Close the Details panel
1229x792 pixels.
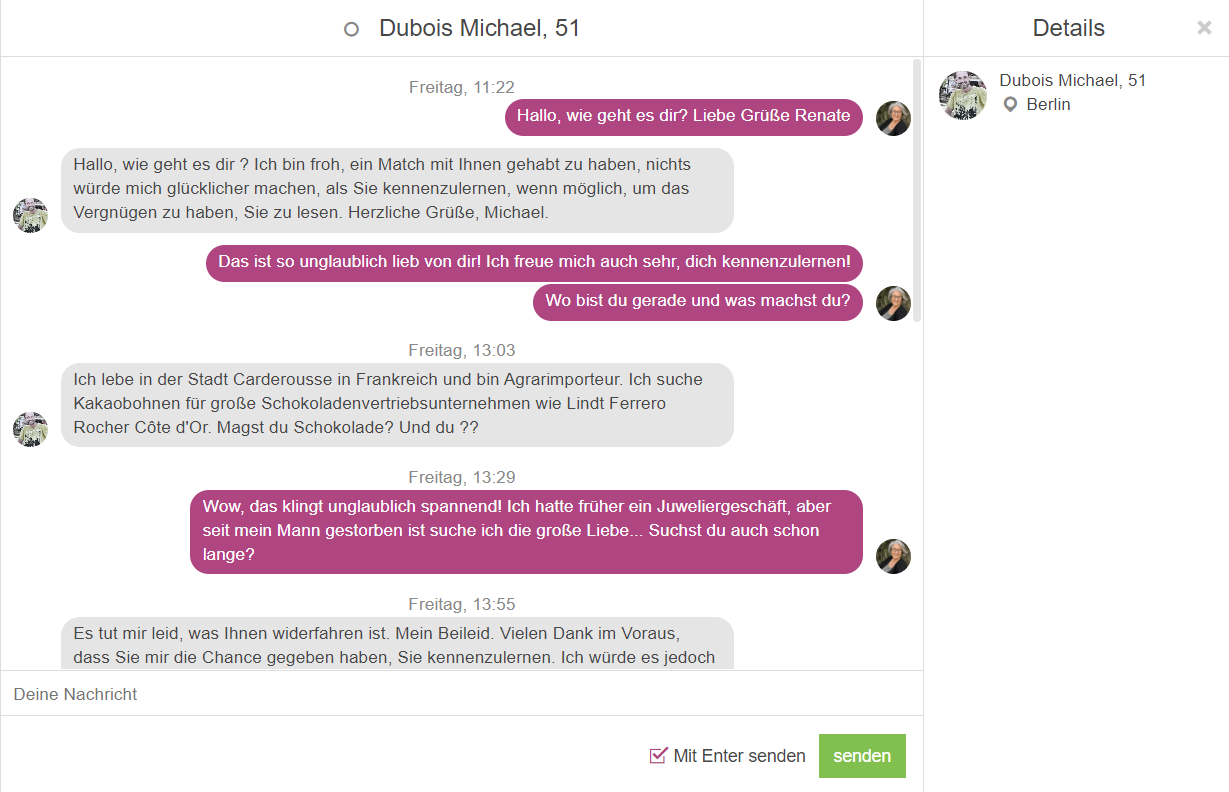click(x=1204, y=28)
